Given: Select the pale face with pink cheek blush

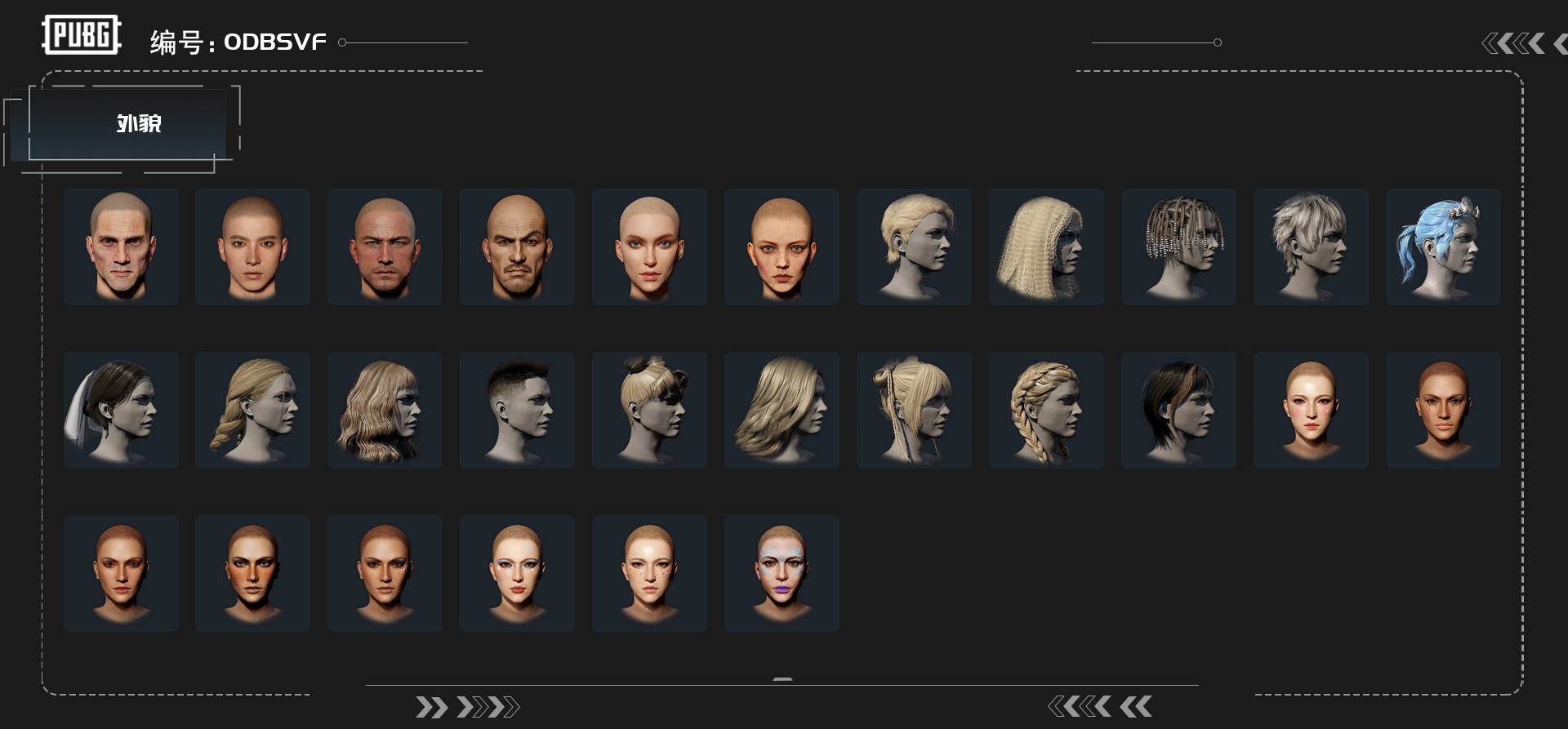Looking at the screenshot, I should point(1312,410).
